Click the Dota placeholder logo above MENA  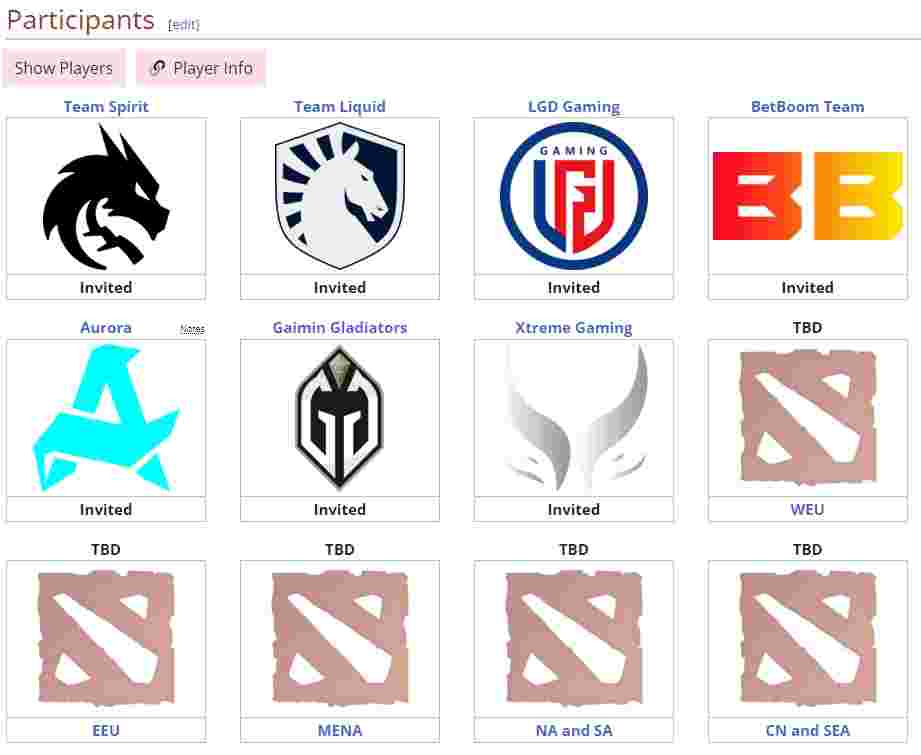[340, 639]
